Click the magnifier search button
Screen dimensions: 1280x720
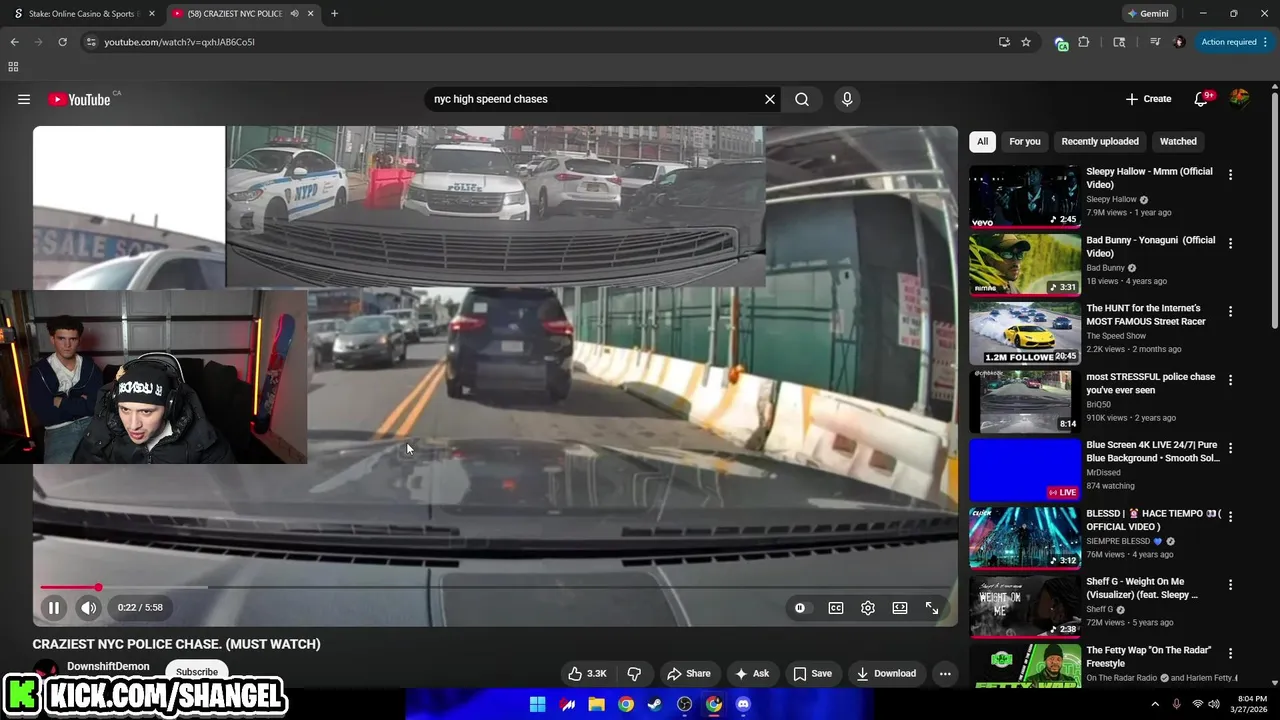click(802, 99)
